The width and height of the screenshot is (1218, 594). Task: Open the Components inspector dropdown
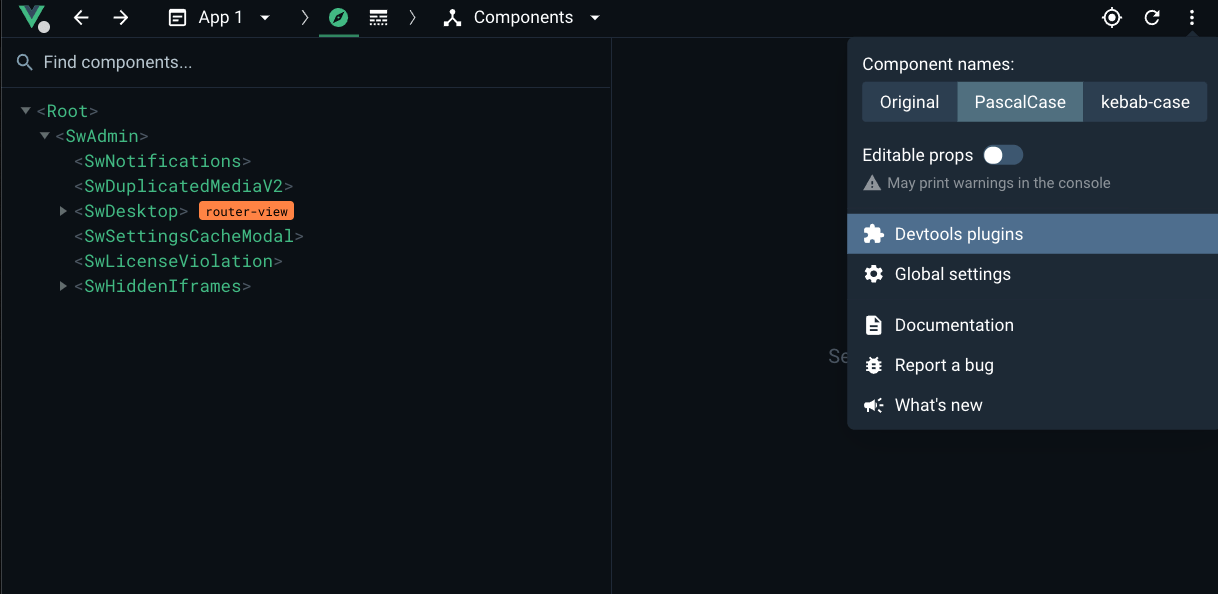tap(595, 17)
